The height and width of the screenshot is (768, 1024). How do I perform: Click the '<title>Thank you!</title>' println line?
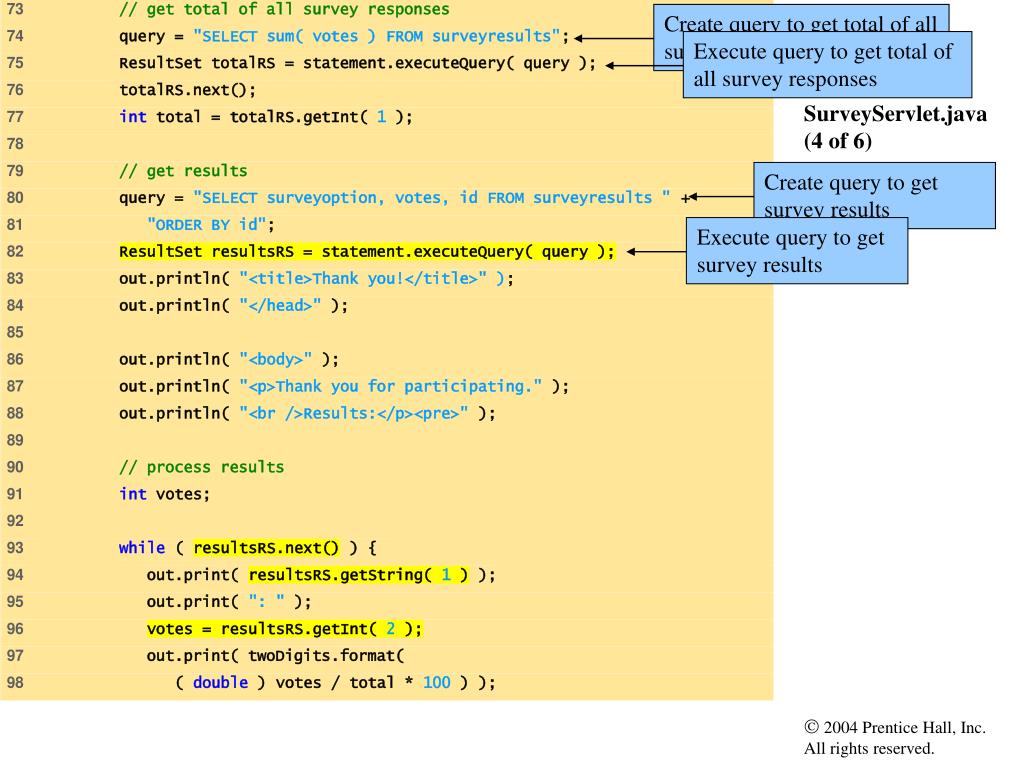click(316, 278)
